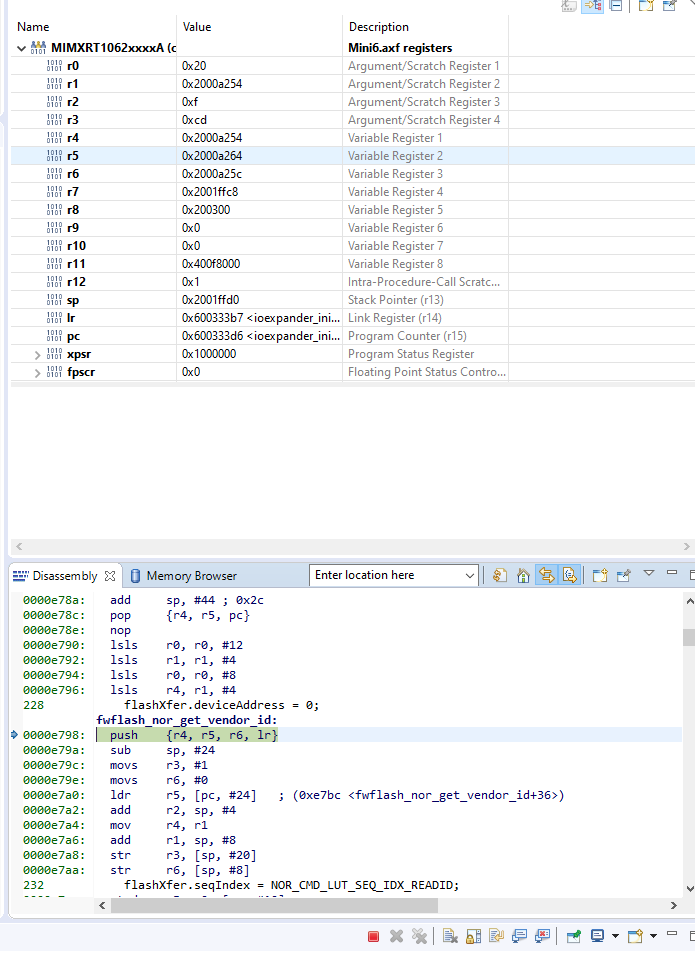This screenshot has height=953, width=695.
Task: Select the Disassembly tab
Action: pos(64,576)
